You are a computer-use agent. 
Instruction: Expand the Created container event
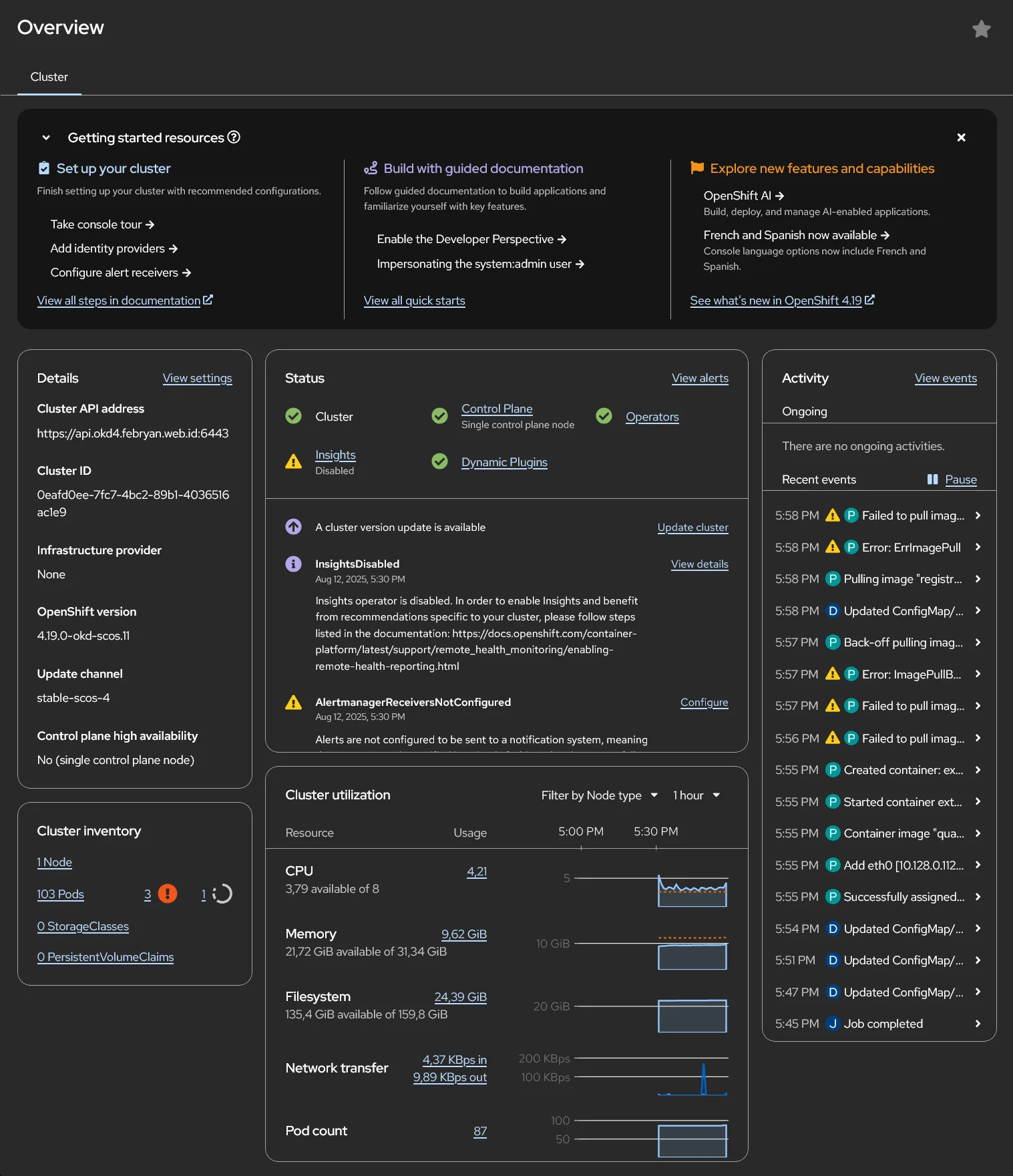pos(978,770)
